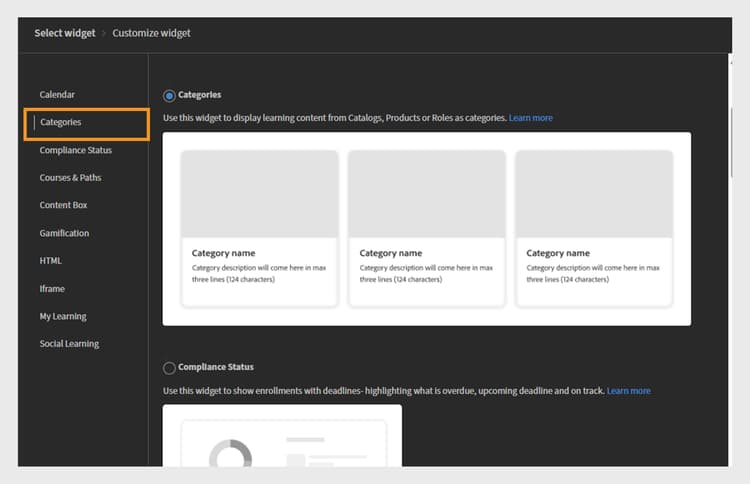The height and width of the screenshot is (484, 750).
Task: Click the vertical scrollbar on the right
Action: pyautogui.click(x=731, y=143)
